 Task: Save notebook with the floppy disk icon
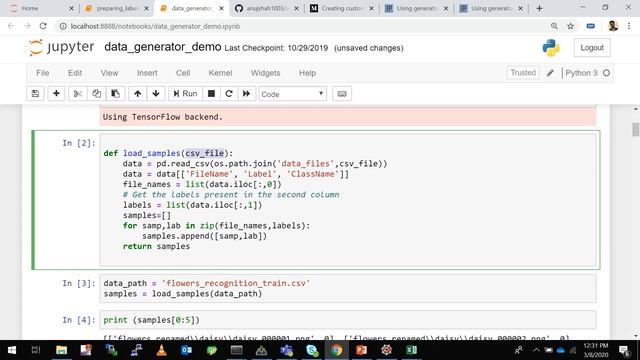(36, 94)
